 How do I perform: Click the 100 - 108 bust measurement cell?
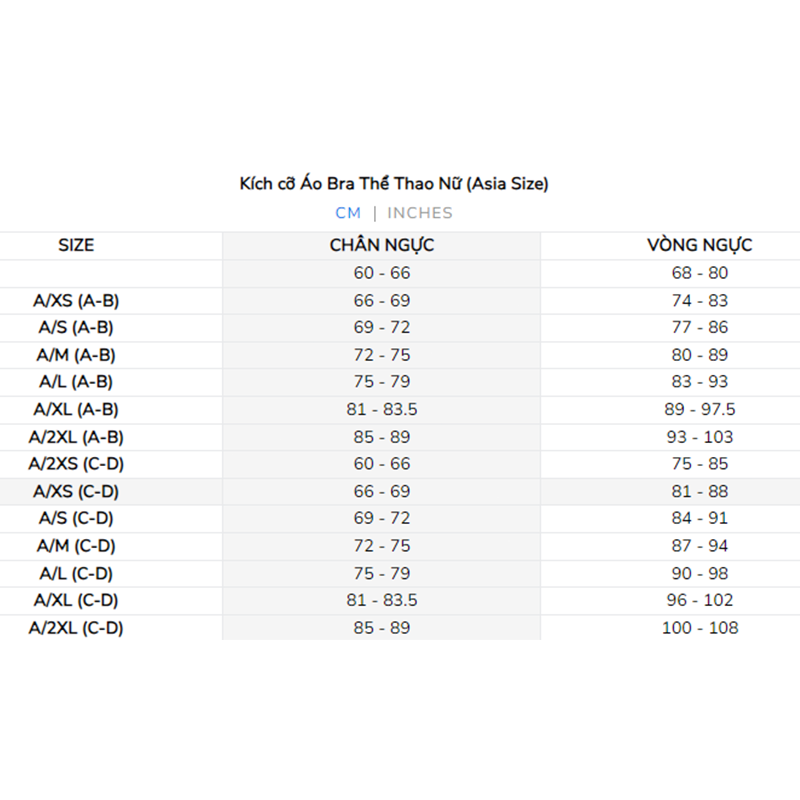700,628
